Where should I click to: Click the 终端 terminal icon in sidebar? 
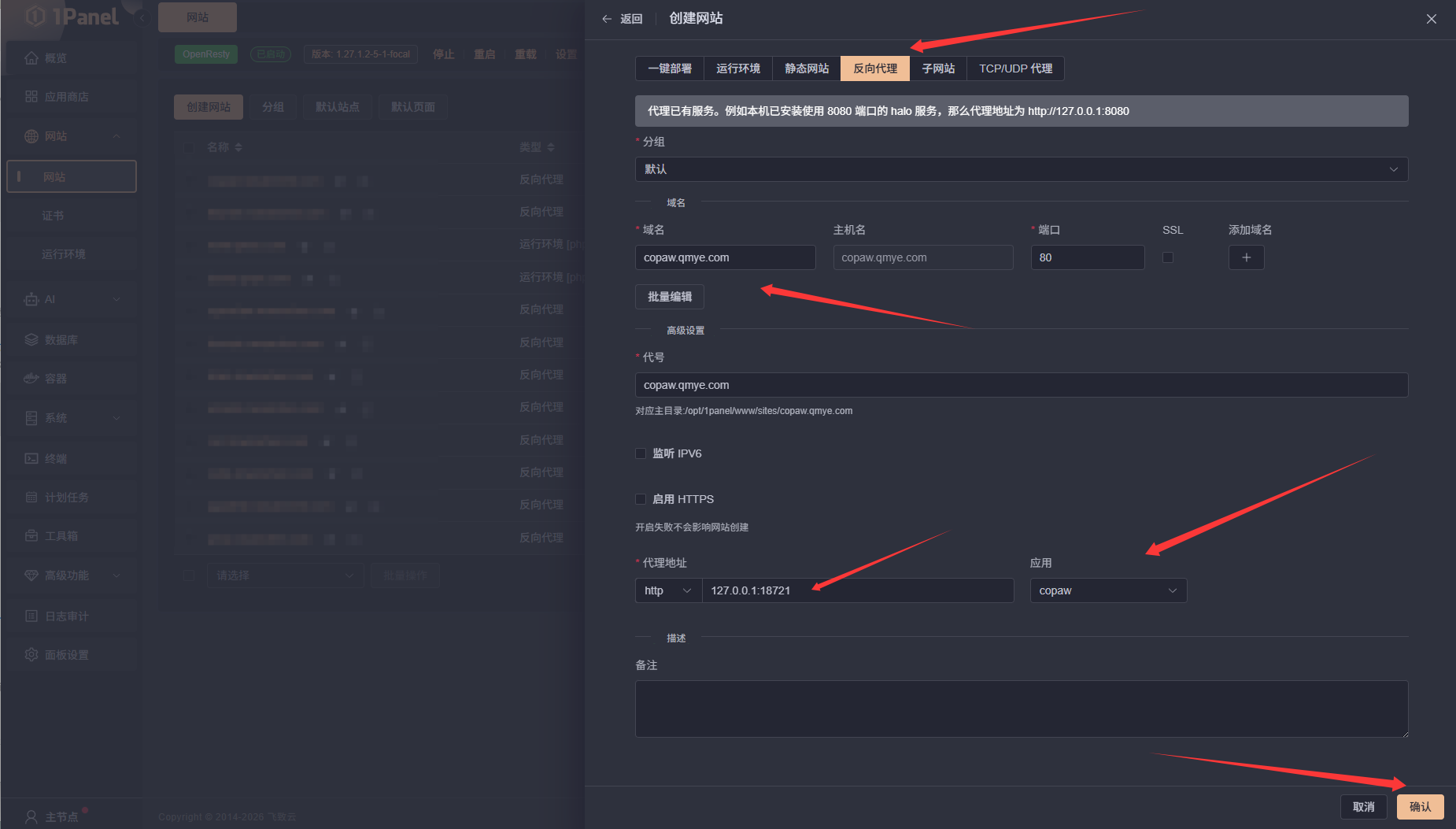click(31, 459)
